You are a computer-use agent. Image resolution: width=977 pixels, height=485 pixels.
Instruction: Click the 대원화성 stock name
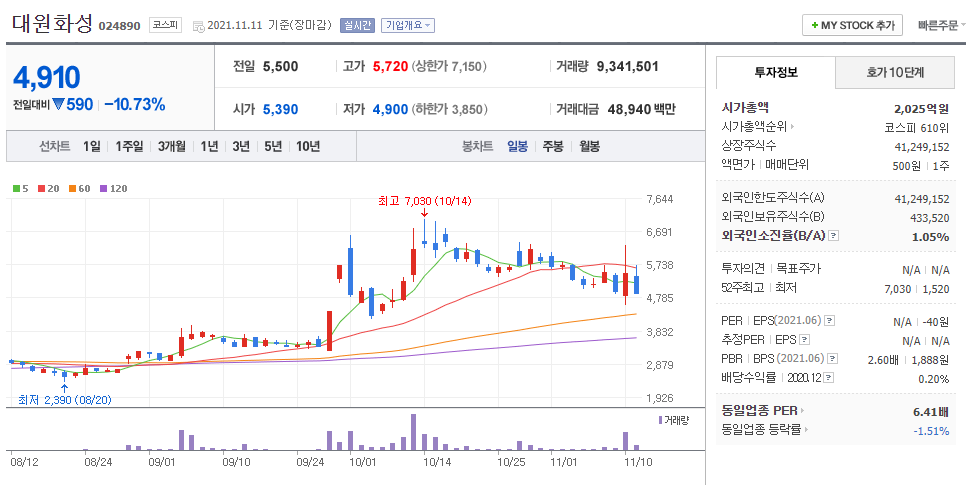click(52, 24)
